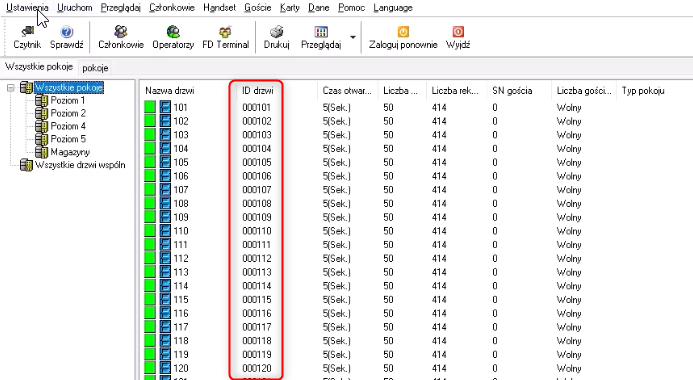Select Wszystkie pokoje in the tree

tap(69, 88)
